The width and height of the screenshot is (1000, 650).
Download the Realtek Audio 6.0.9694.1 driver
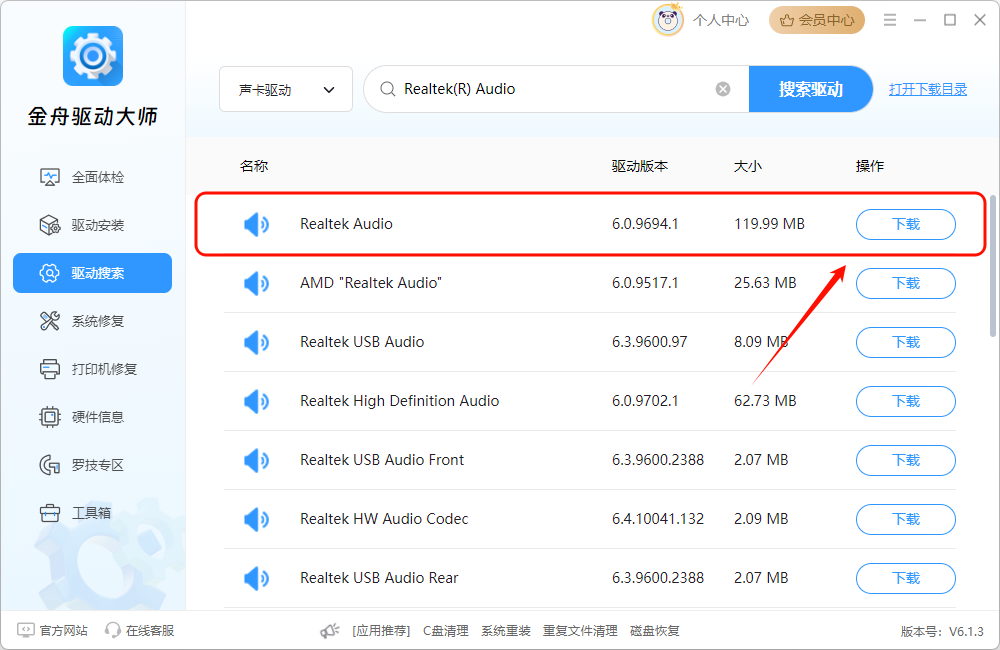[906, 225]
